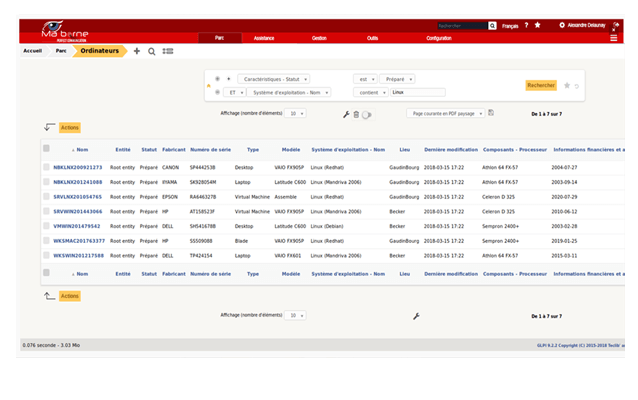This screenshot has height=400, width=638.
Task: Click the Ordinateurs breadcrumb
Action: click(x=100, y=51)
